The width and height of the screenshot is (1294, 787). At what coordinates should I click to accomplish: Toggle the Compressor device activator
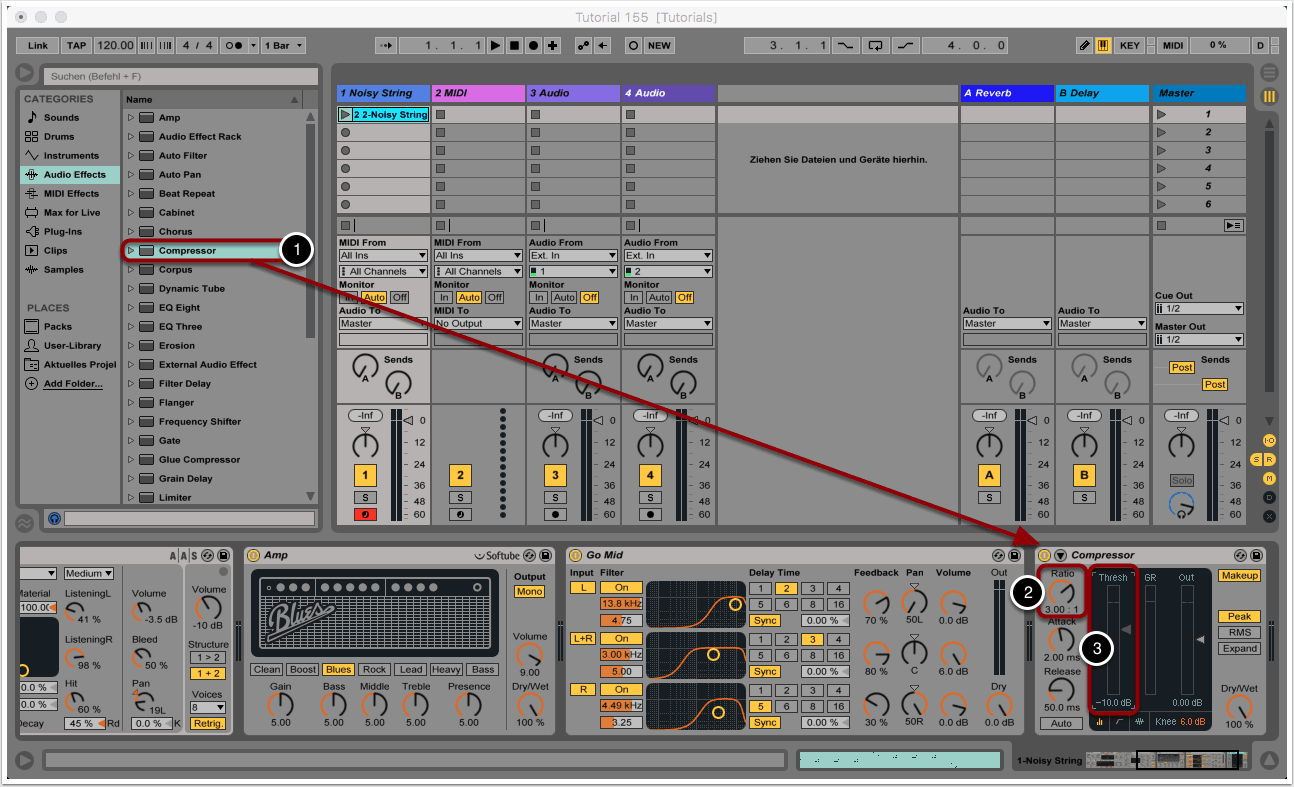[x=1044, y=555]
